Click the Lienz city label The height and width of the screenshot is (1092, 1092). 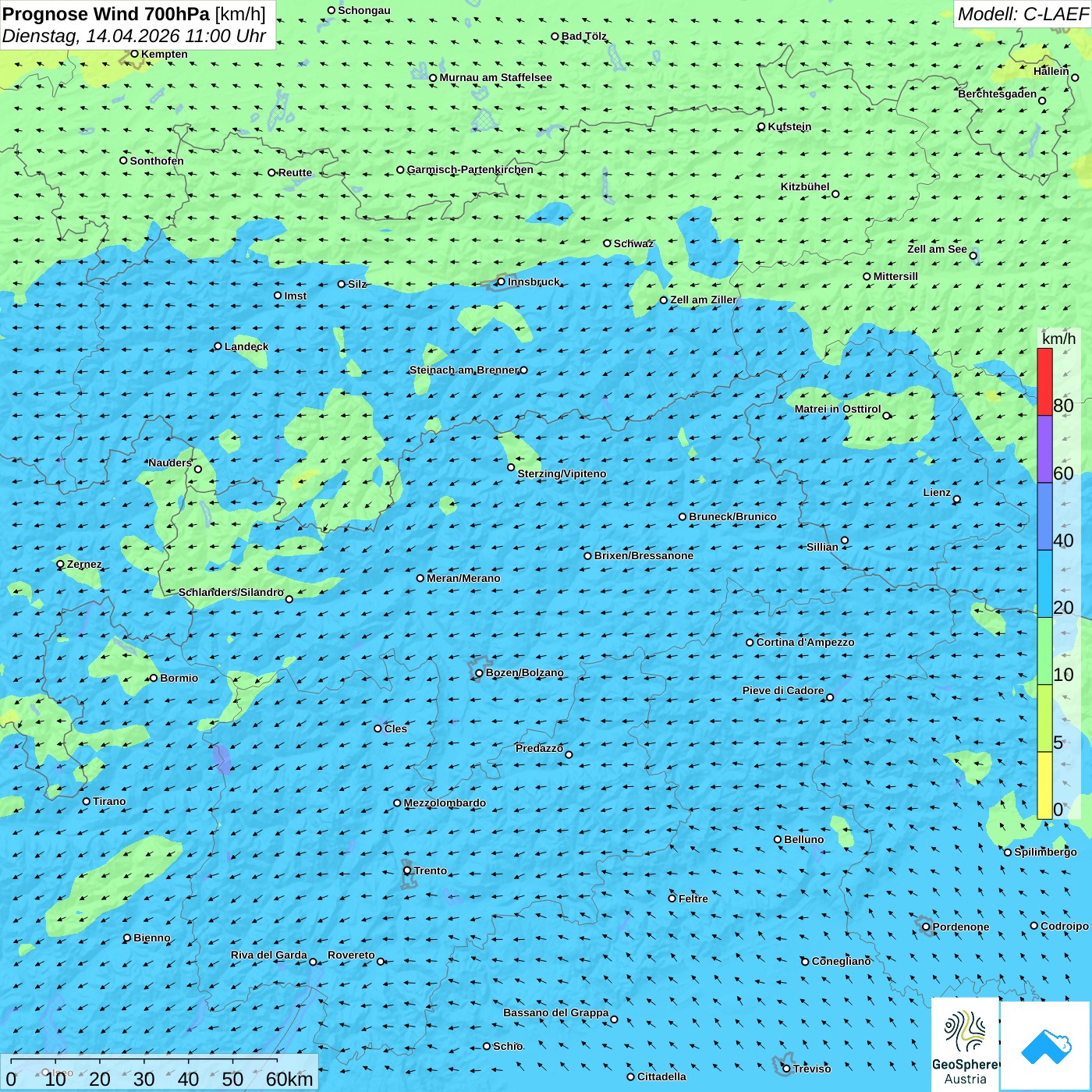point(937,492)
